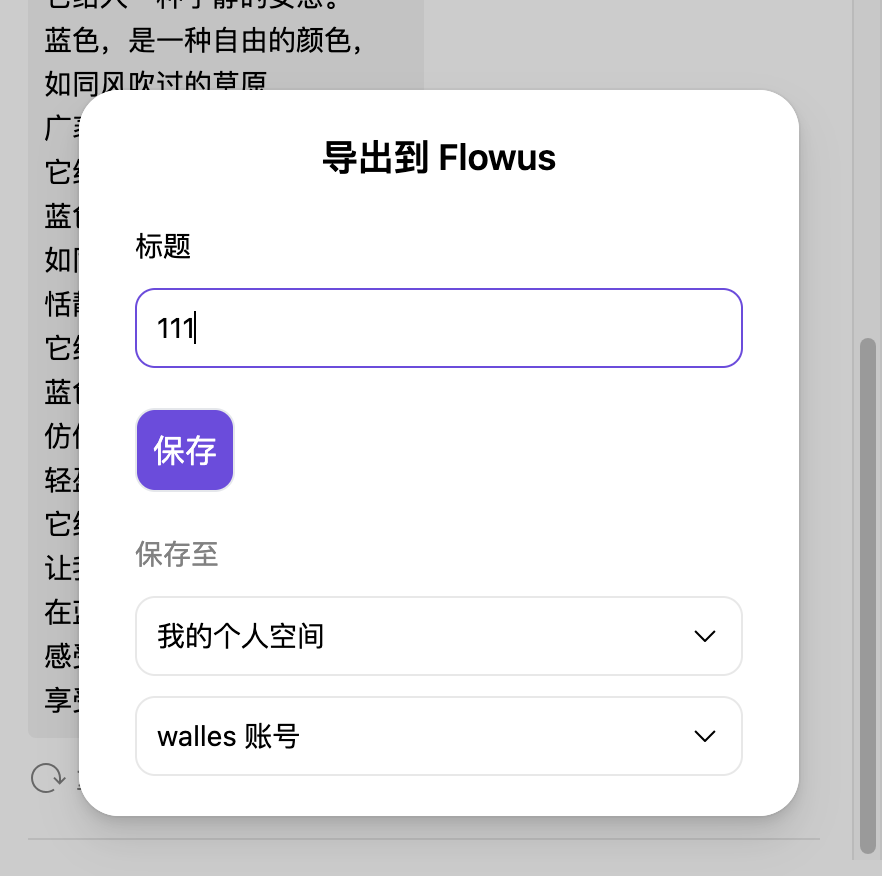Select the 保存至 section label
This screenshot has height=876, width=882.
point(176,555)
